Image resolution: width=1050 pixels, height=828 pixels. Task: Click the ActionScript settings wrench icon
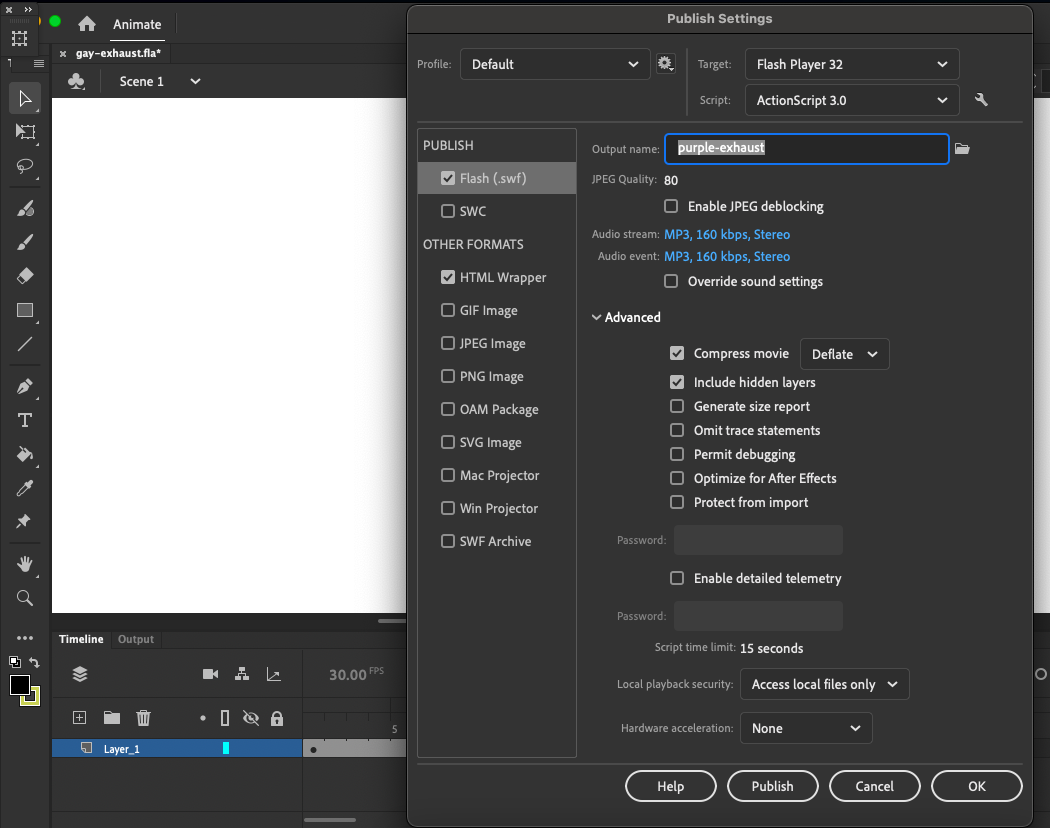tap(981, 100)
